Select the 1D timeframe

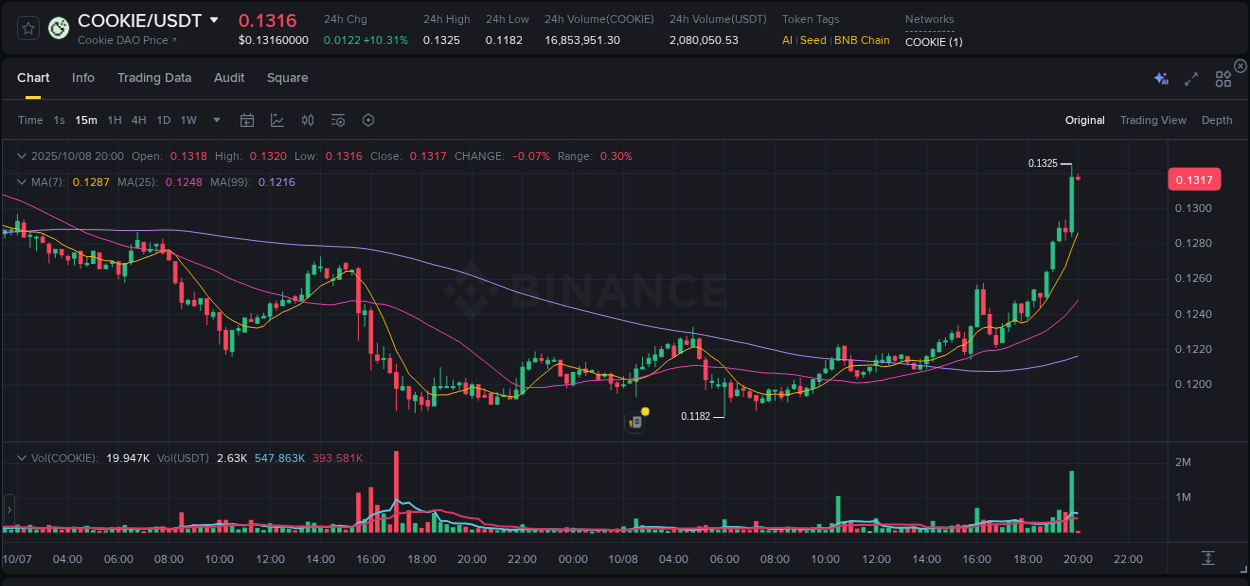tap(162, 119)
